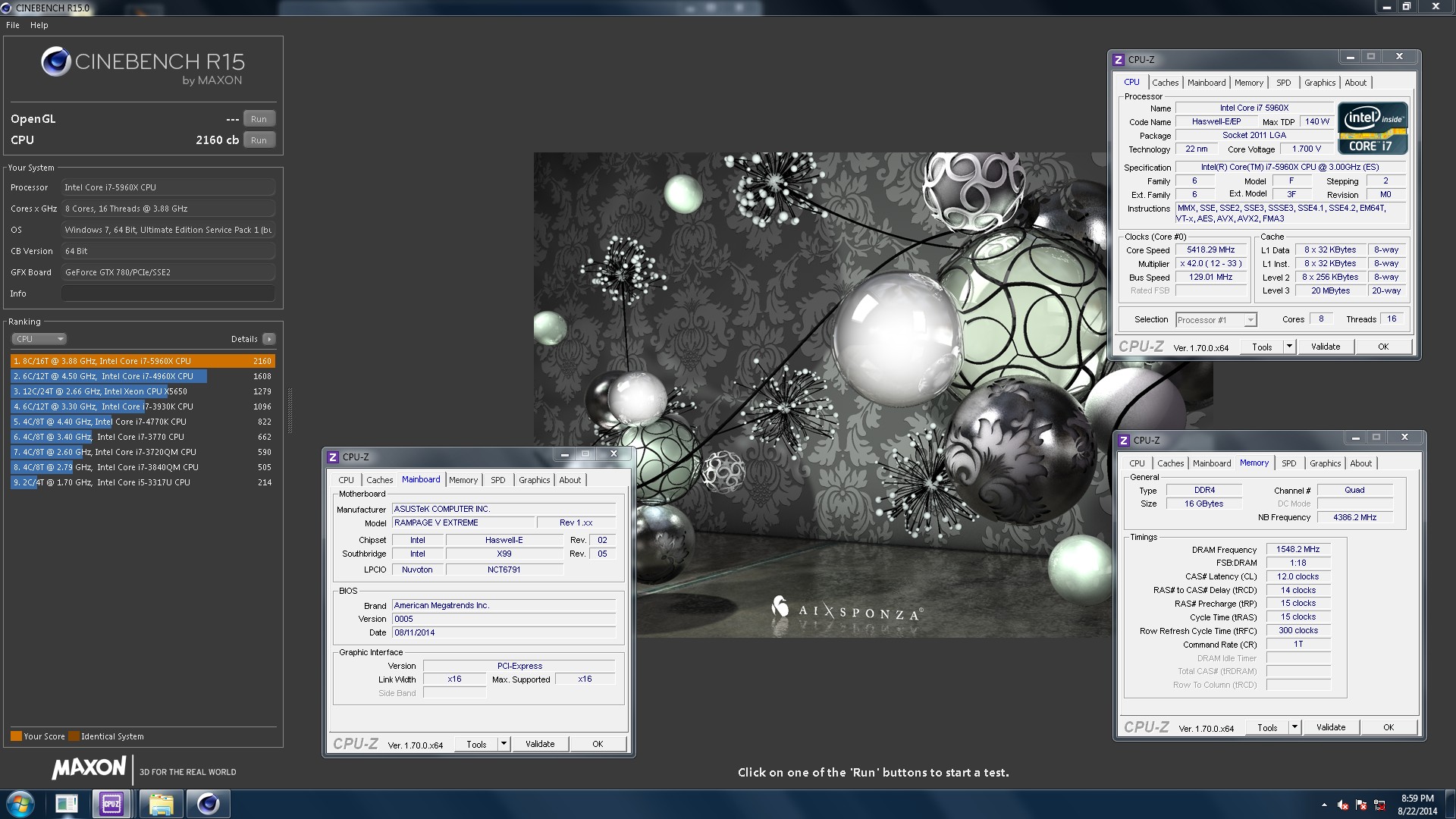
Task: Click the DRAM Frequency 1548.2 MHz value
Action: coord(1298,549)
